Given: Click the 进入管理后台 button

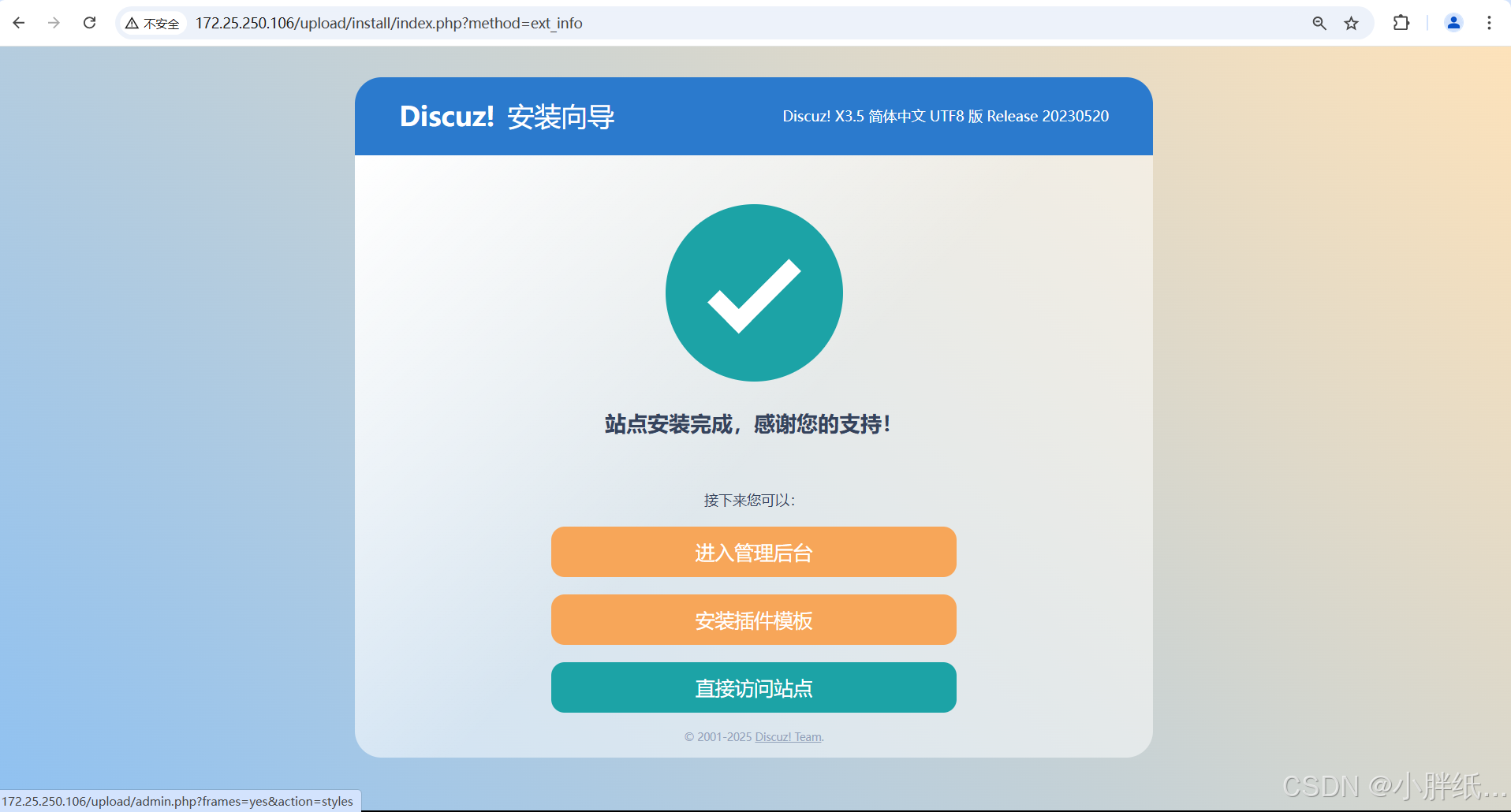Looking at the screenshot, I should click(x=753, y=552).
